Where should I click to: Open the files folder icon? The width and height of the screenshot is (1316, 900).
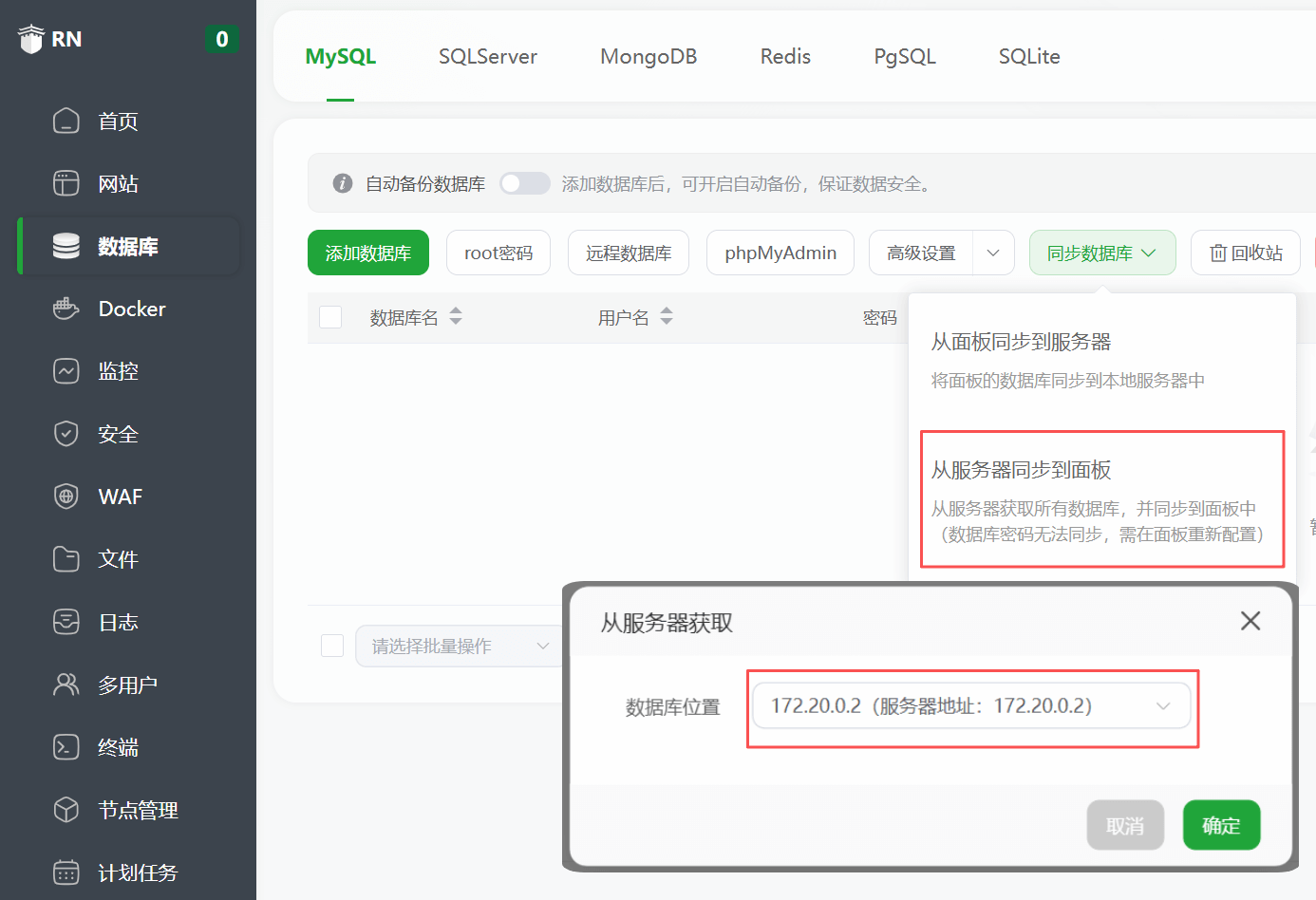tap(66, 559)
